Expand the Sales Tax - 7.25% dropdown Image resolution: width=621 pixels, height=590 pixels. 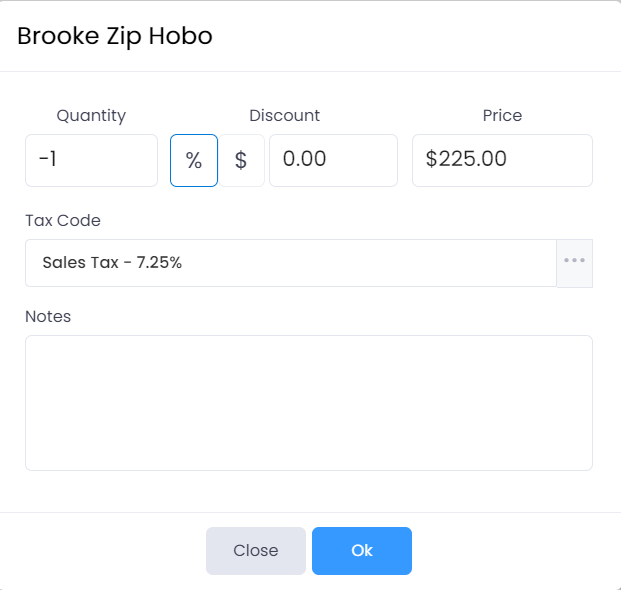click(x=290, y=263)
